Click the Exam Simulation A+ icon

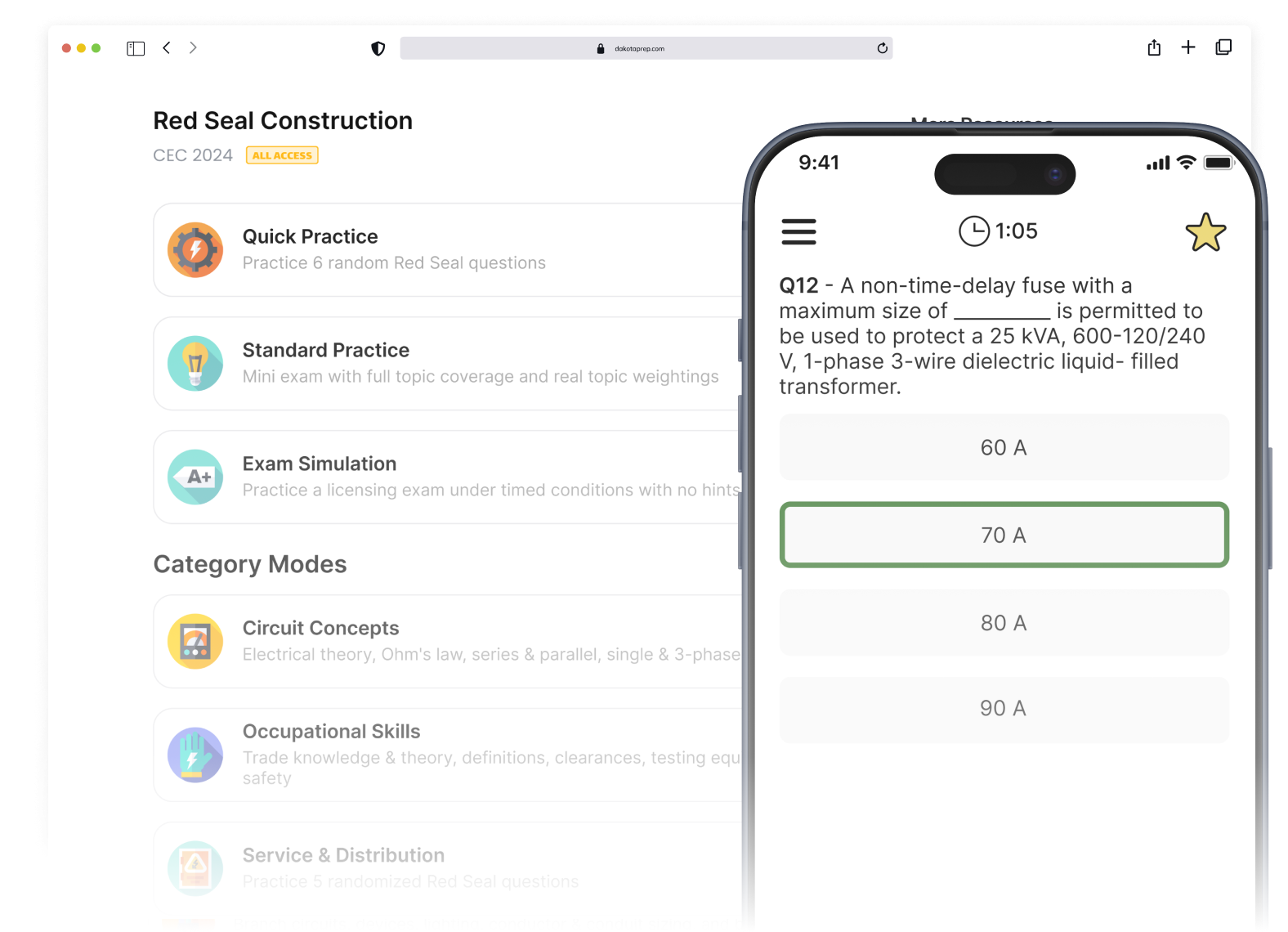(195, 477)
